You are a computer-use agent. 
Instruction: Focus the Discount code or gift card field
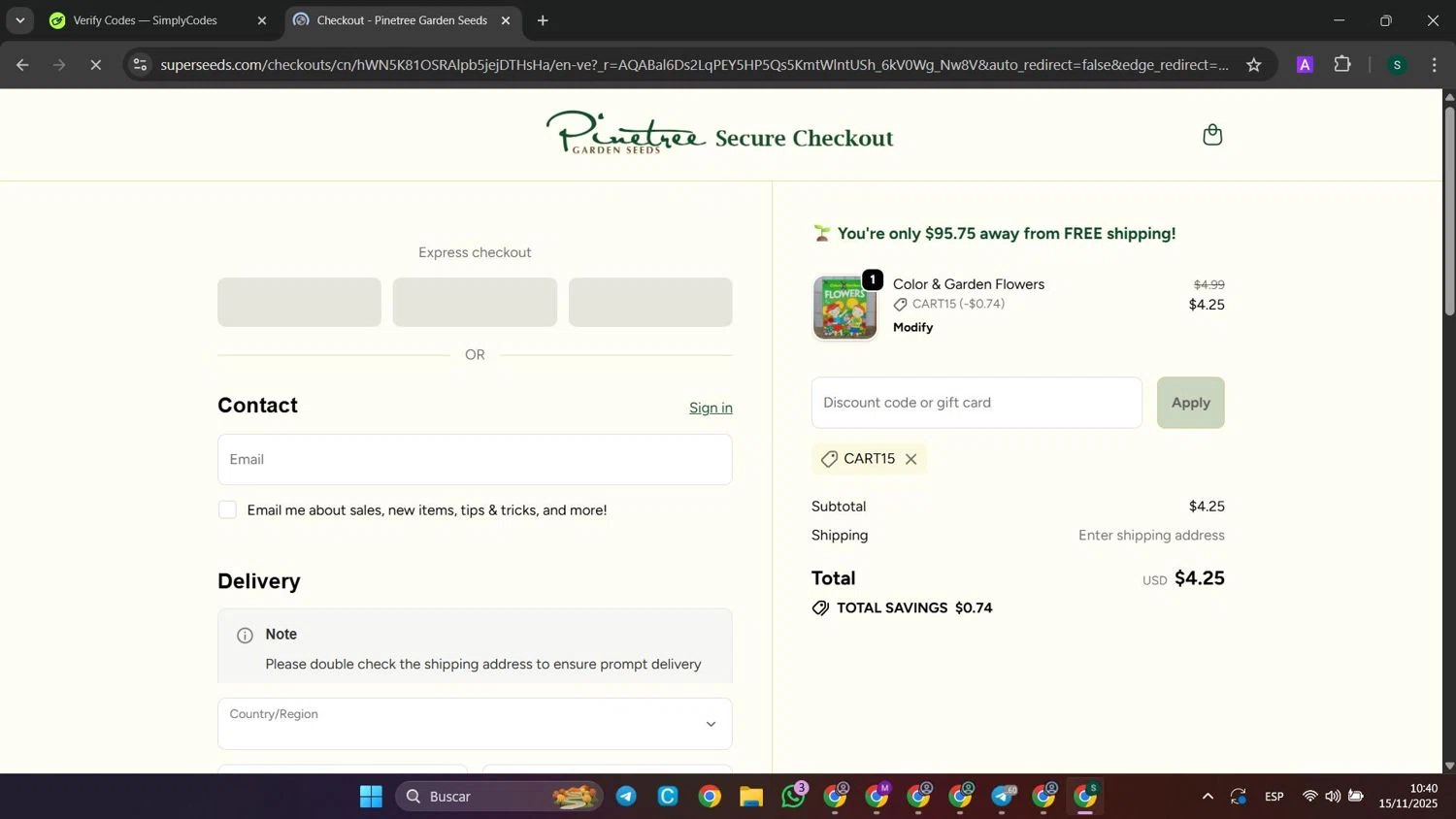coord(976,403)
